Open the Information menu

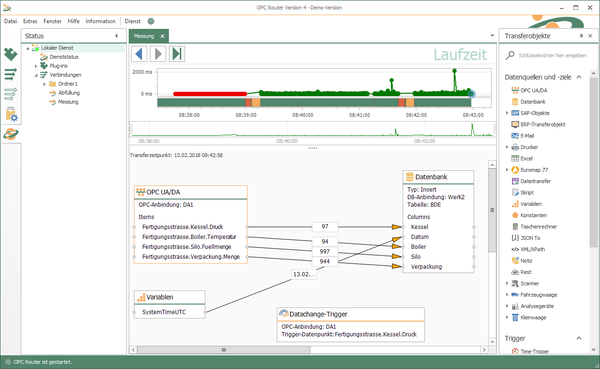tap(100, 21)
